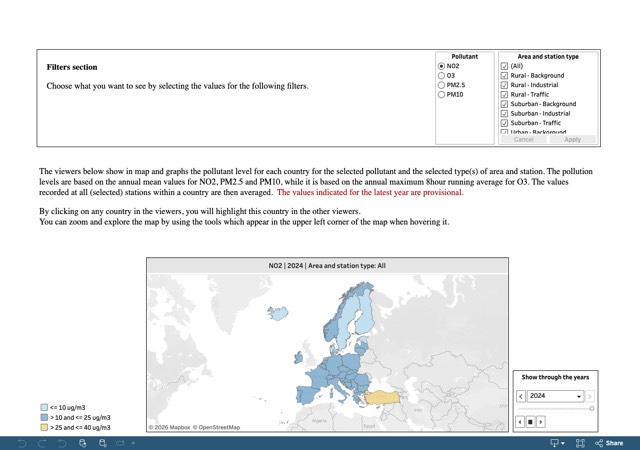The height and width of the screenshot is (450, 640).
Task: Click the <= 10 ug/m3 legend swatch
Action: [44, 407]
